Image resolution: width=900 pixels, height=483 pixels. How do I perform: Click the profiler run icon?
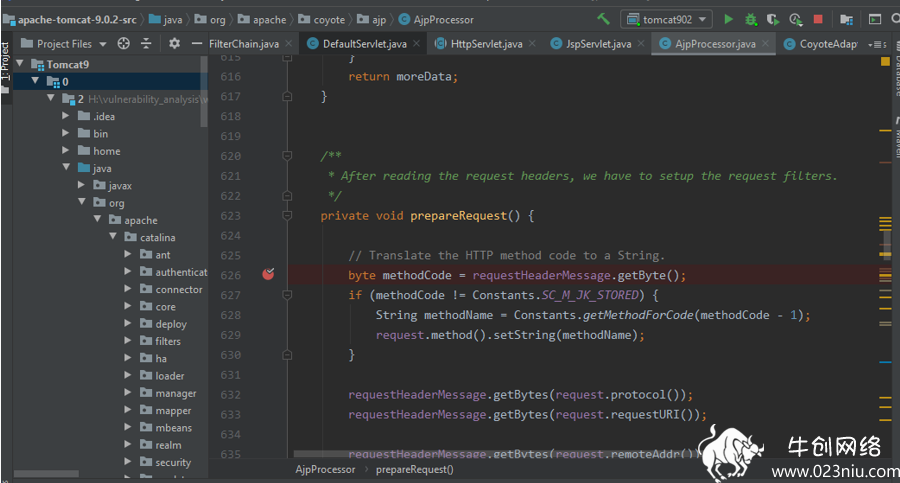pyautogui.click(x=795, y=20)
